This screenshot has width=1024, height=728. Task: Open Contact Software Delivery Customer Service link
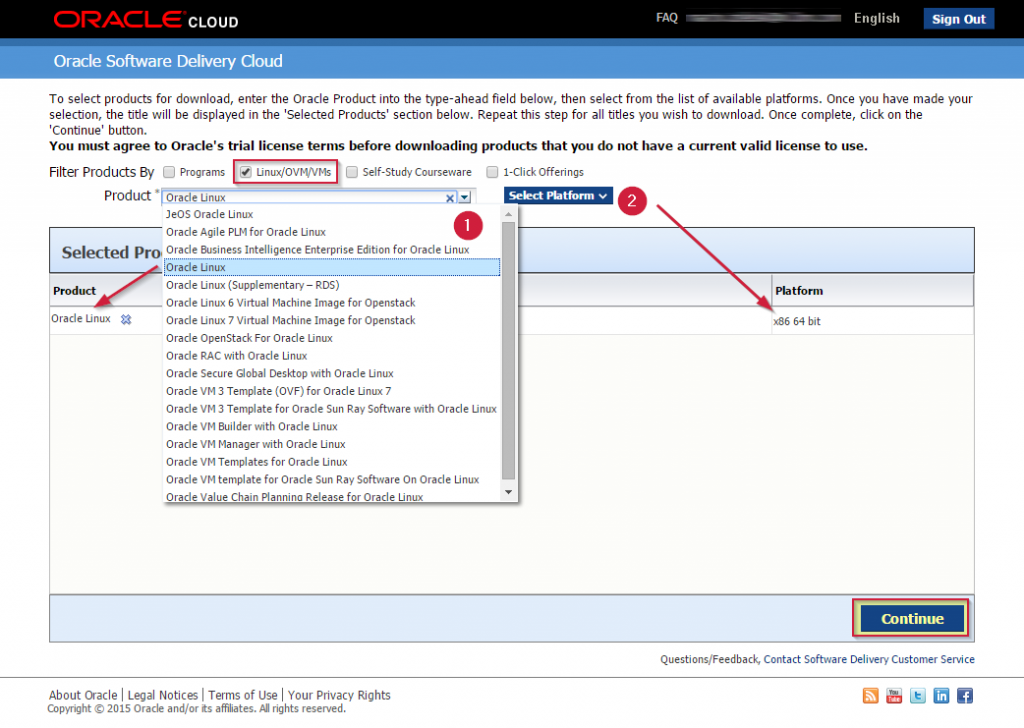[x=868, y=659]
